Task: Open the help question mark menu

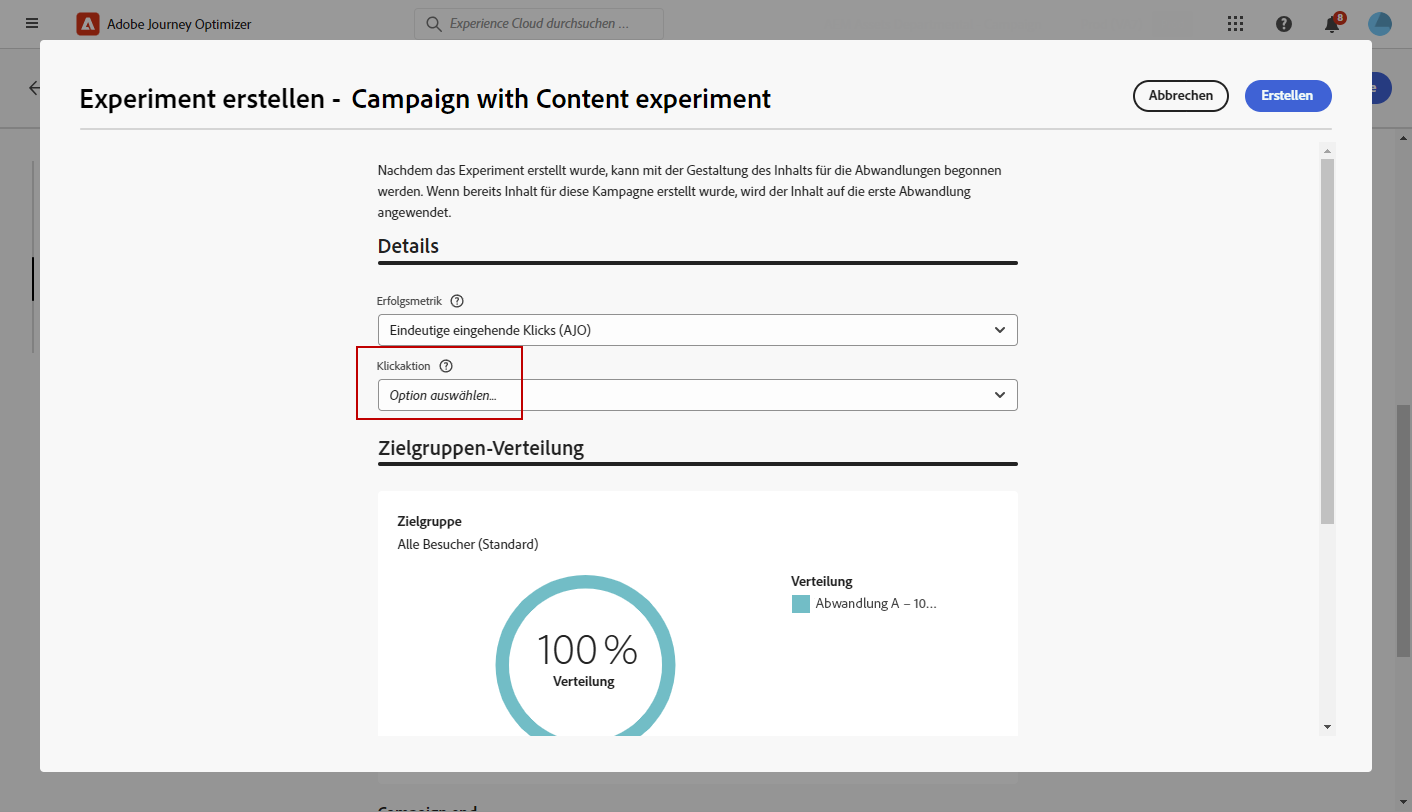Action: (x=1284, y=24)
